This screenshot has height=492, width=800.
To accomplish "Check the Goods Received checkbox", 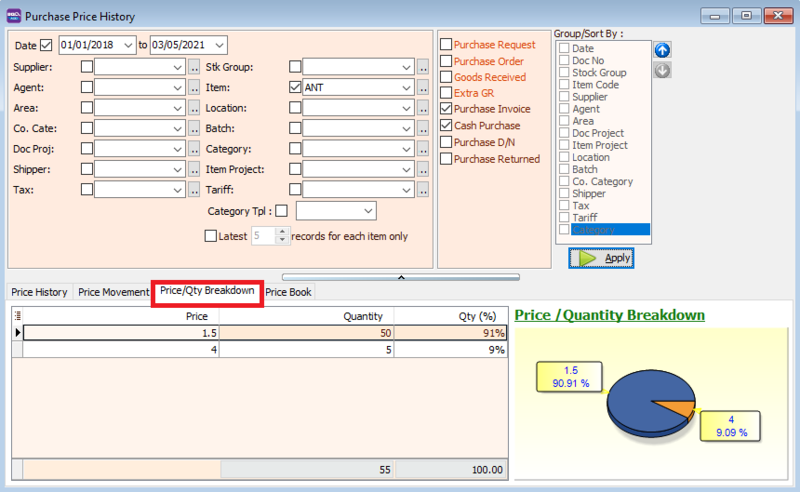I will coord(446,77).
